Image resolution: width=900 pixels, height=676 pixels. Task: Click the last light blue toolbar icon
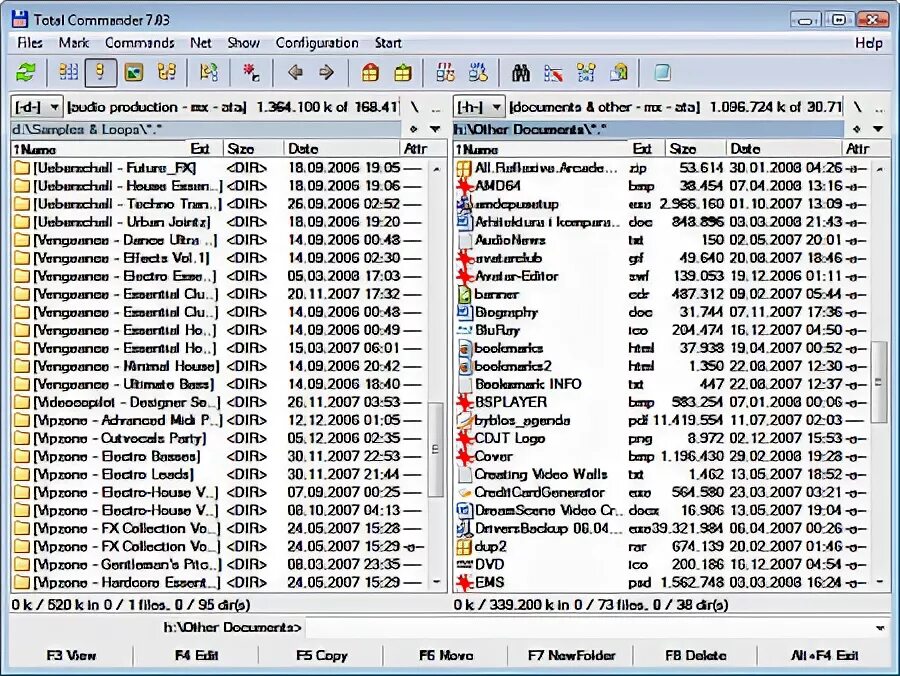(662, 73)
